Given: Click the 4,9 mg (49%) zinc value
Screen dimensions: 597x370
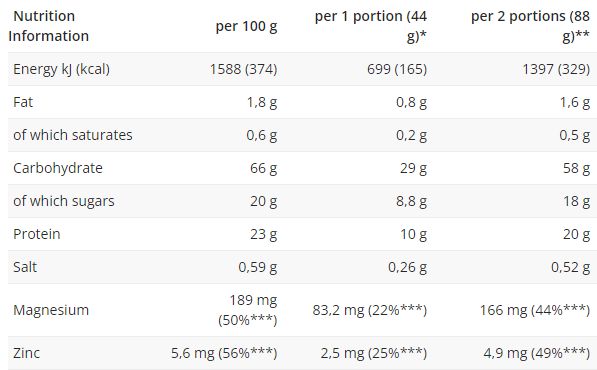Looking at the screenshot, I should click(536, 353).
